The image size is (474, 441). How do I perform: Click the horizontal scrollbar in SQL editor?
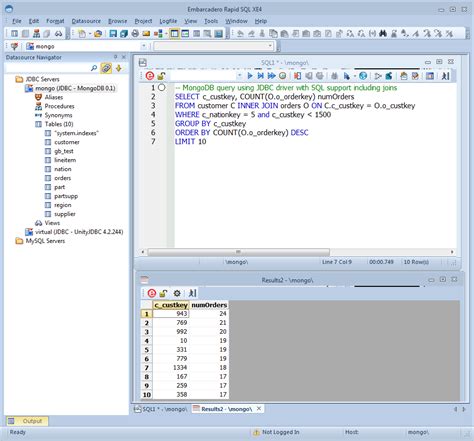238,252
